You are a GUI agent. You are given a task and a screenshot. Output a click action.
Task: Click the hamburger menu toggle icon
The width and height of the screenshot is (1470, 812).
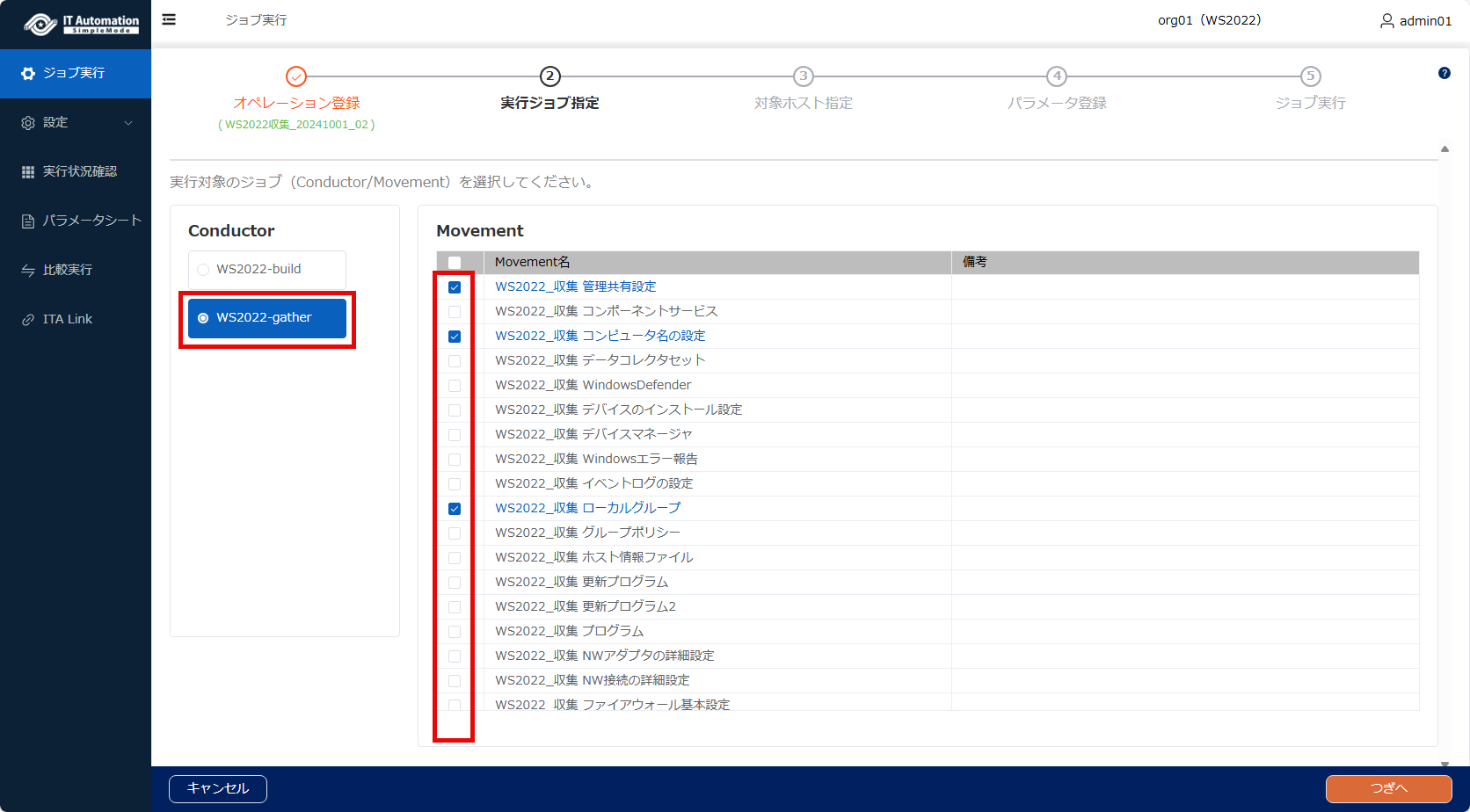coord(169,19)
